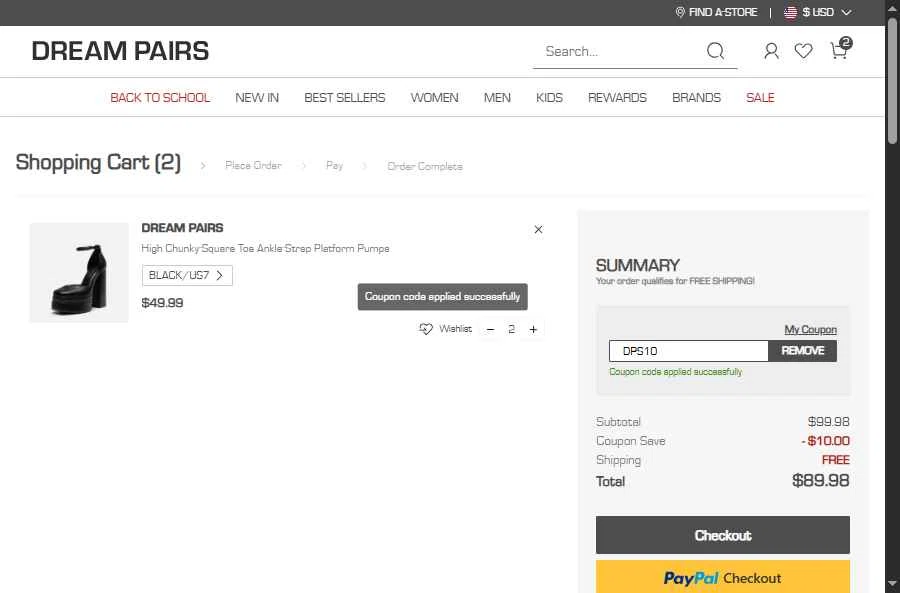Move the item to Wishlist
The height and width of the screenshot is (593, 900).
click(445, 329)
